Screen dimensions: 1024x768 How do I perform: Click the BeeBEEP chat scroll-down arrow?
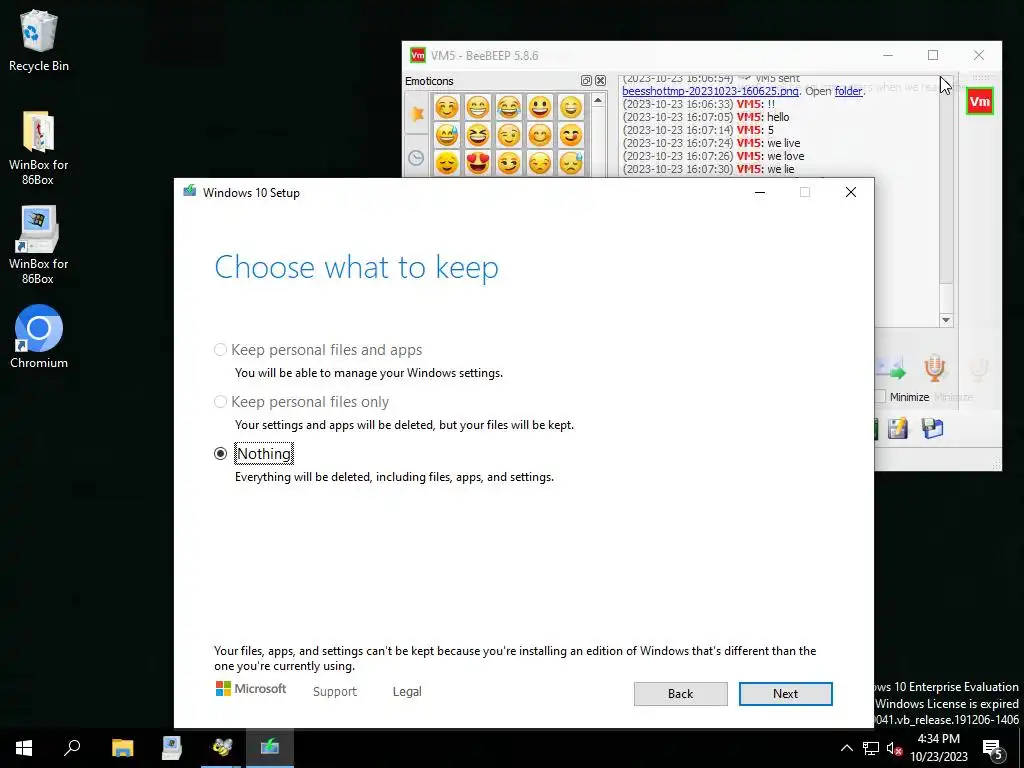tap(946, 320)
